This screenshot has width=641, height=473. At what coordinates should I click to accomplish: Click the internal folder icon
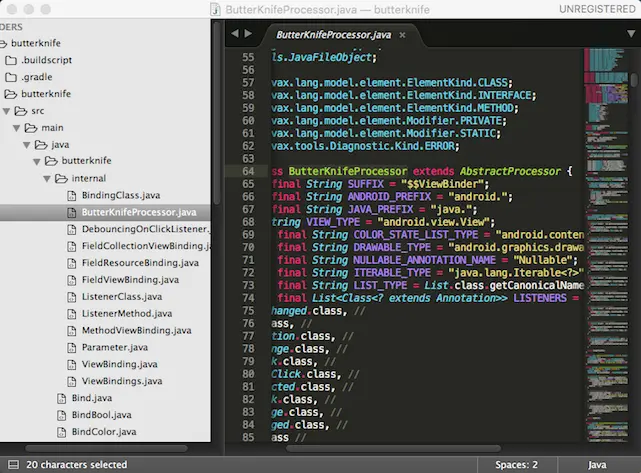tap(61, 179)
